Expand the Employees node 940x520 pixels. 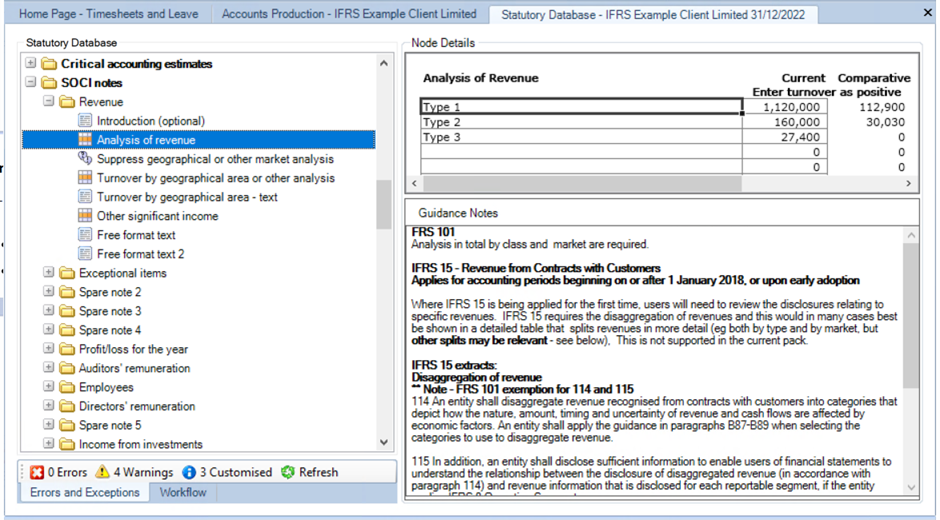click(49, 386)
